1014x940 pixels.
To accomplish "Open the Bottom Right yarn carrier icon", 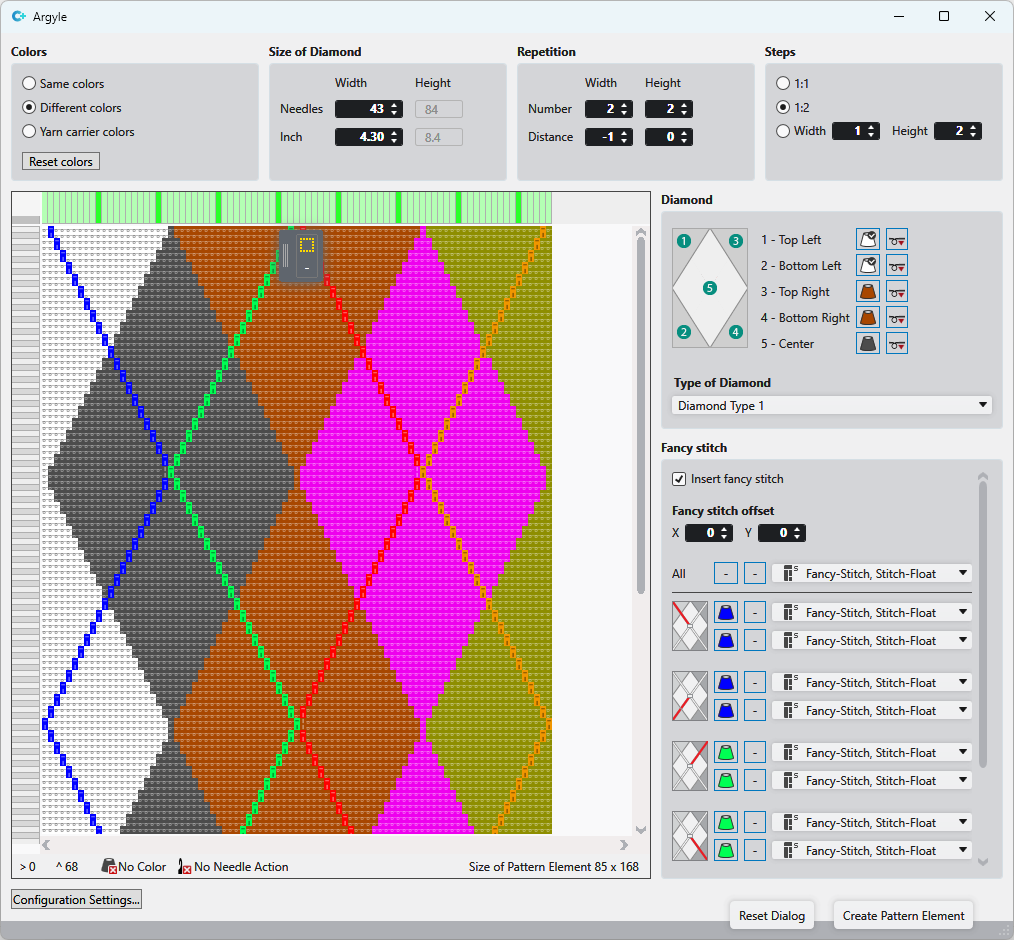I will (x=897, y=318).
